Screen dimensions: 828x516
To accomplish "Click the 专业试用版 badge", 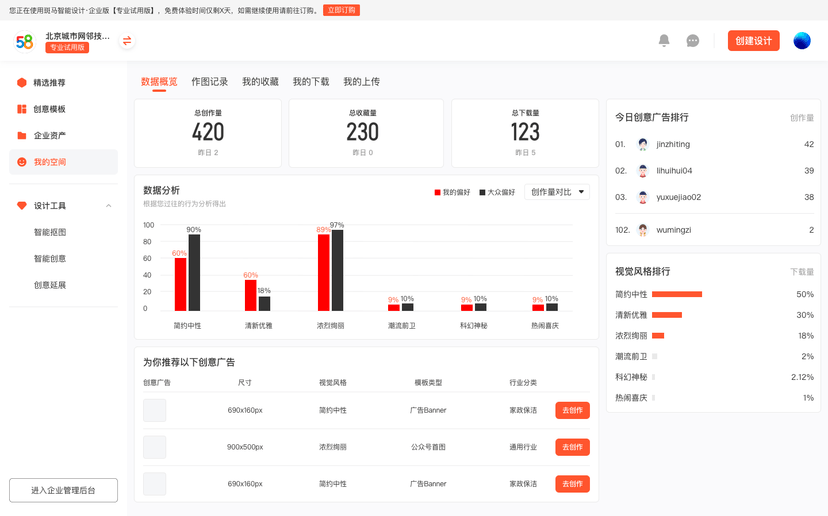I will (67, 48).
